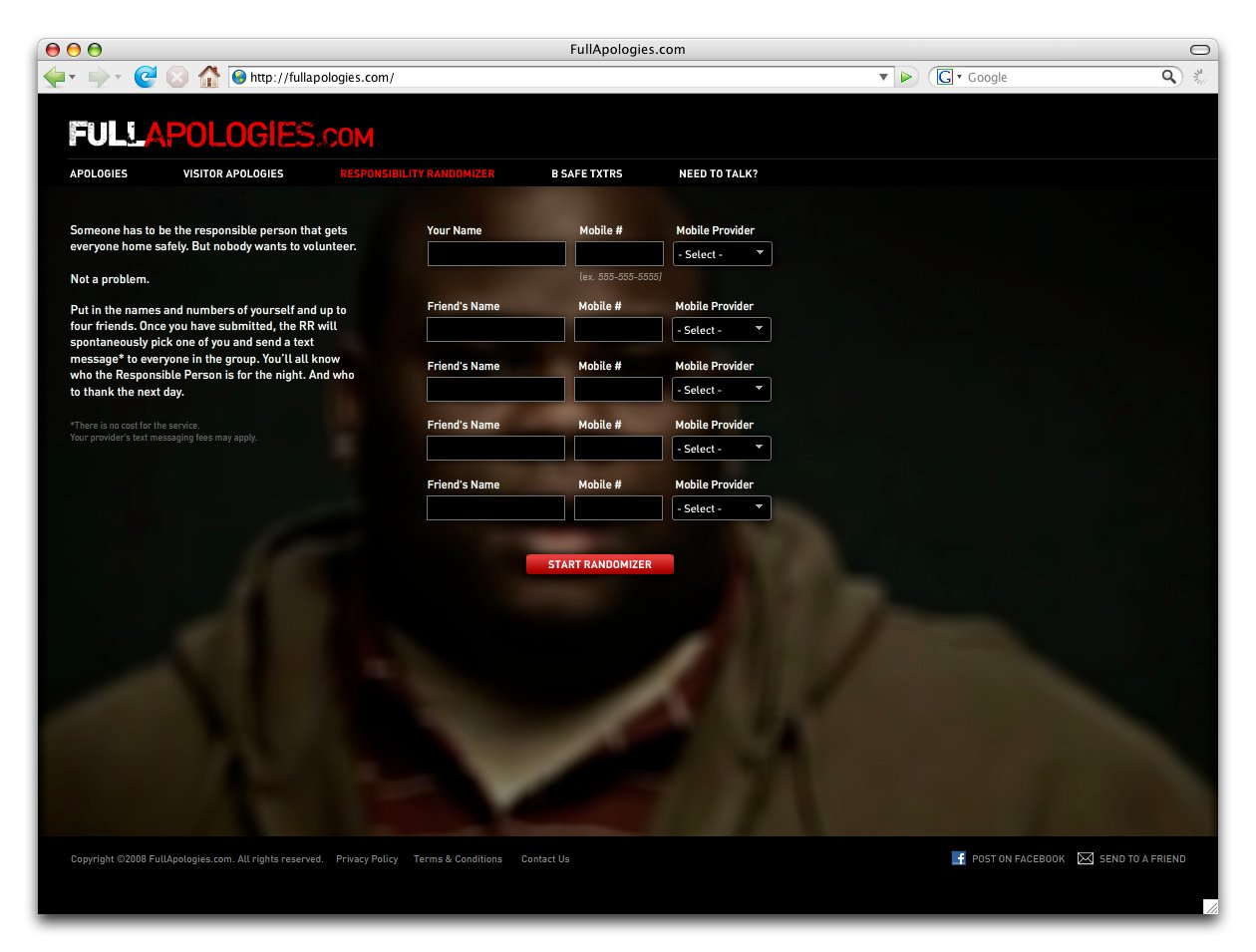1256x952 pixels.
Task: Click the Your Name input field
Action: point(496,254)
